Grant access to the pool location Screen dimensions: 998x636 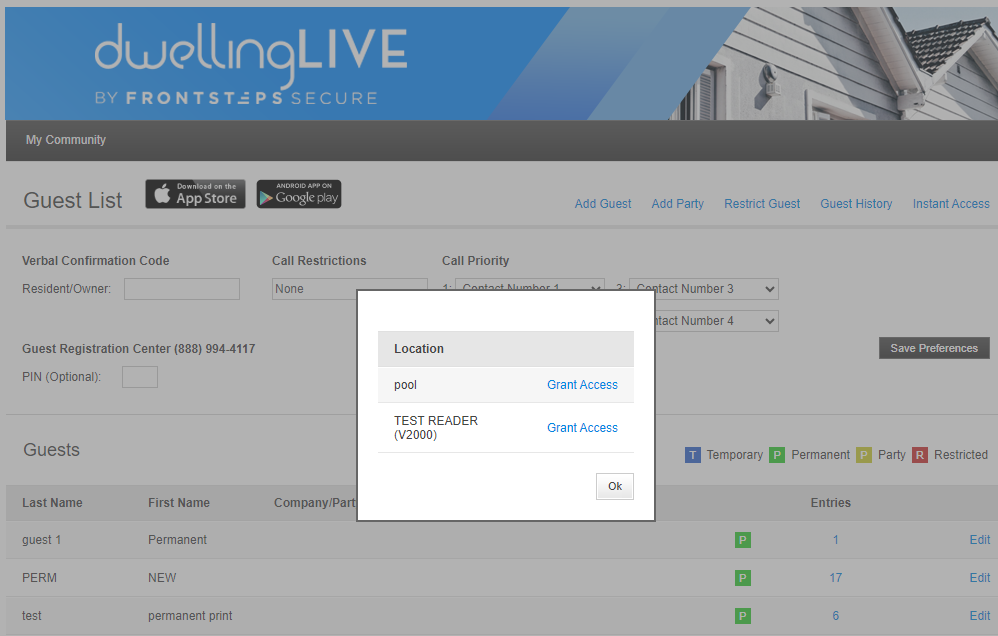coord(582,385)
